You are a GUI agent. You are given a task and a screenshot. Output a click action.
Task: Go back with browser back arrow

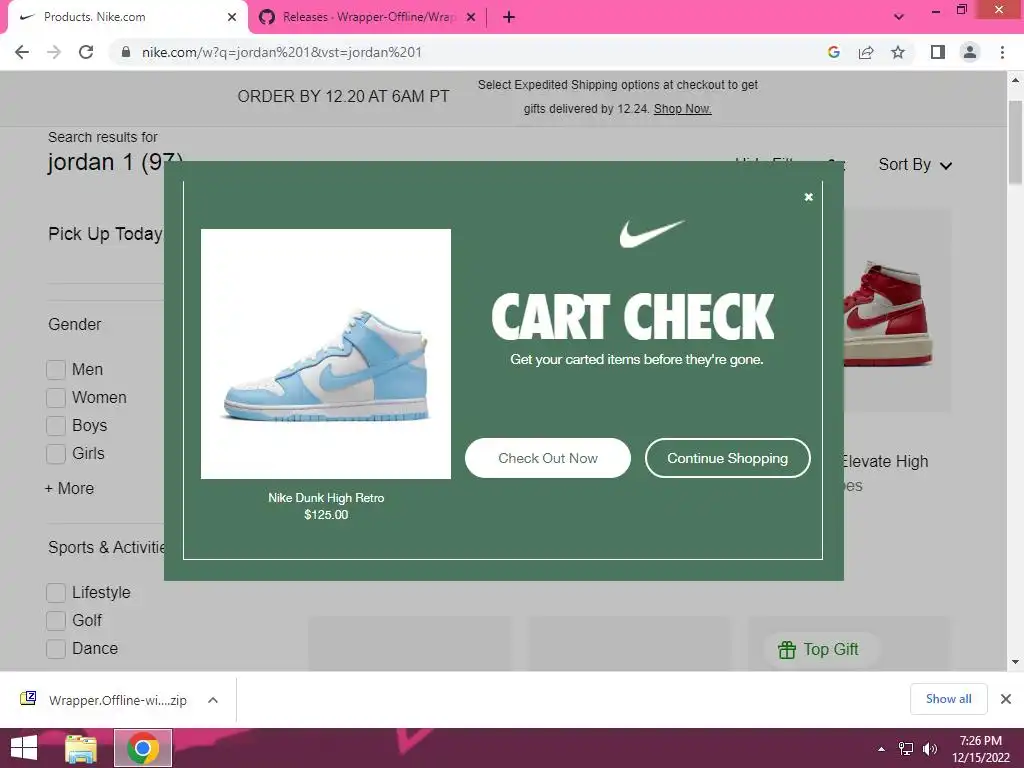click(22, 52)
